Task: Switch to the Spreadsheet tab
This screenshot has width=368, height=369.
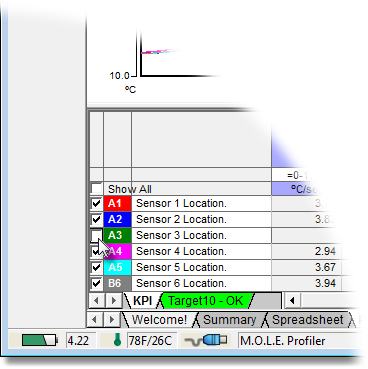Action: (x=307, y=320)
